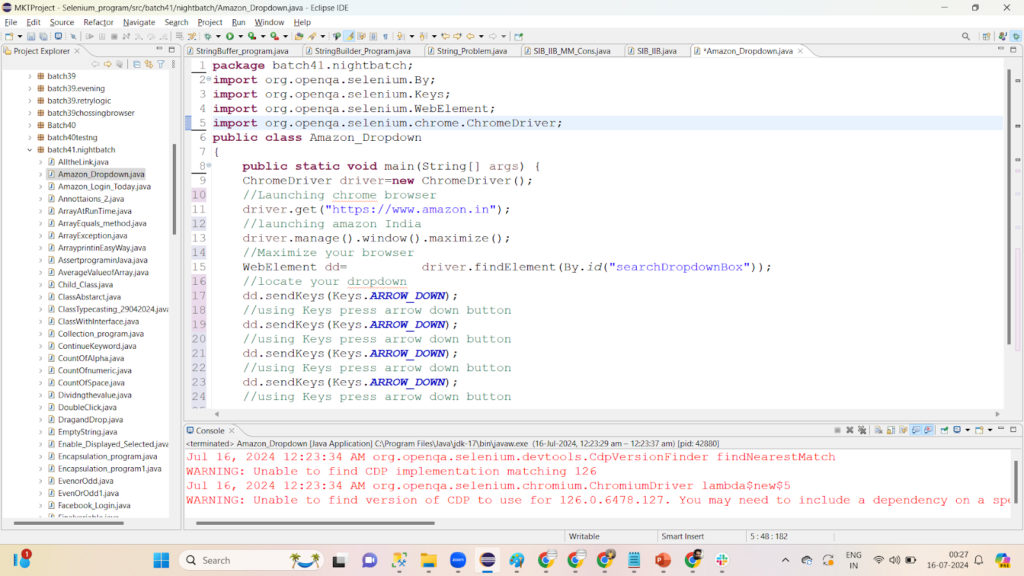Toggle Show Whitespace Characters pilcrow icon

click(385, 37)
